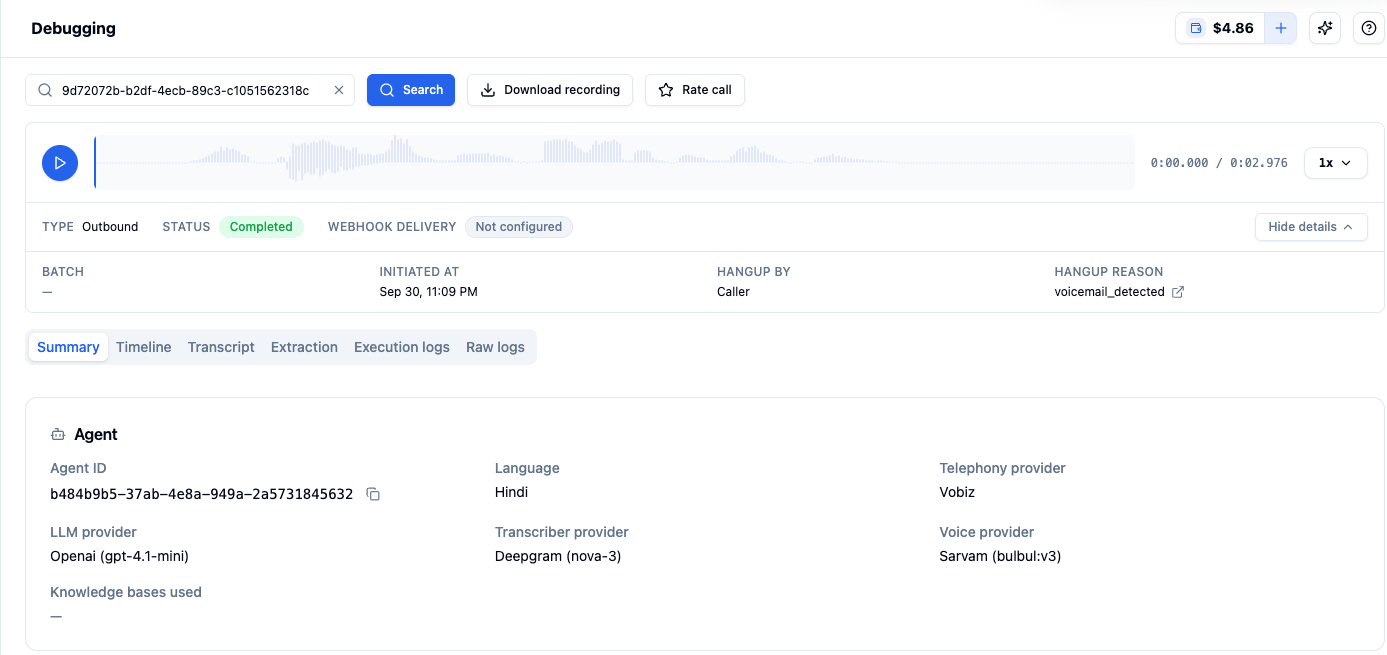Click the Sarvam (bulbul:v3) value
1387x655 pixels.
click(1000, 556)
